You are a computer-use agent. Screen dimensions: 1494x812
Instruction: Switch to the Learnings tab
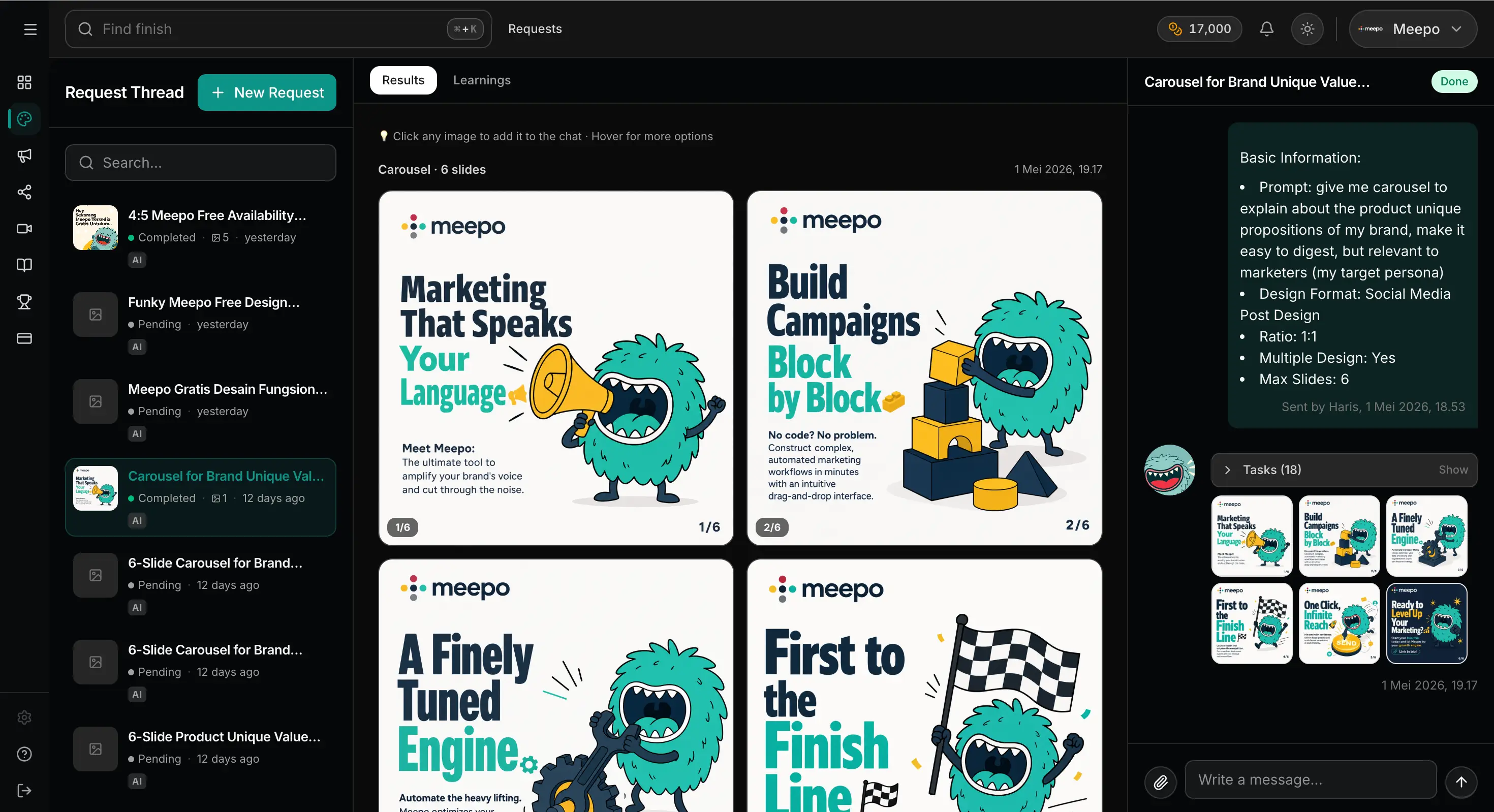tap(482, 80)
